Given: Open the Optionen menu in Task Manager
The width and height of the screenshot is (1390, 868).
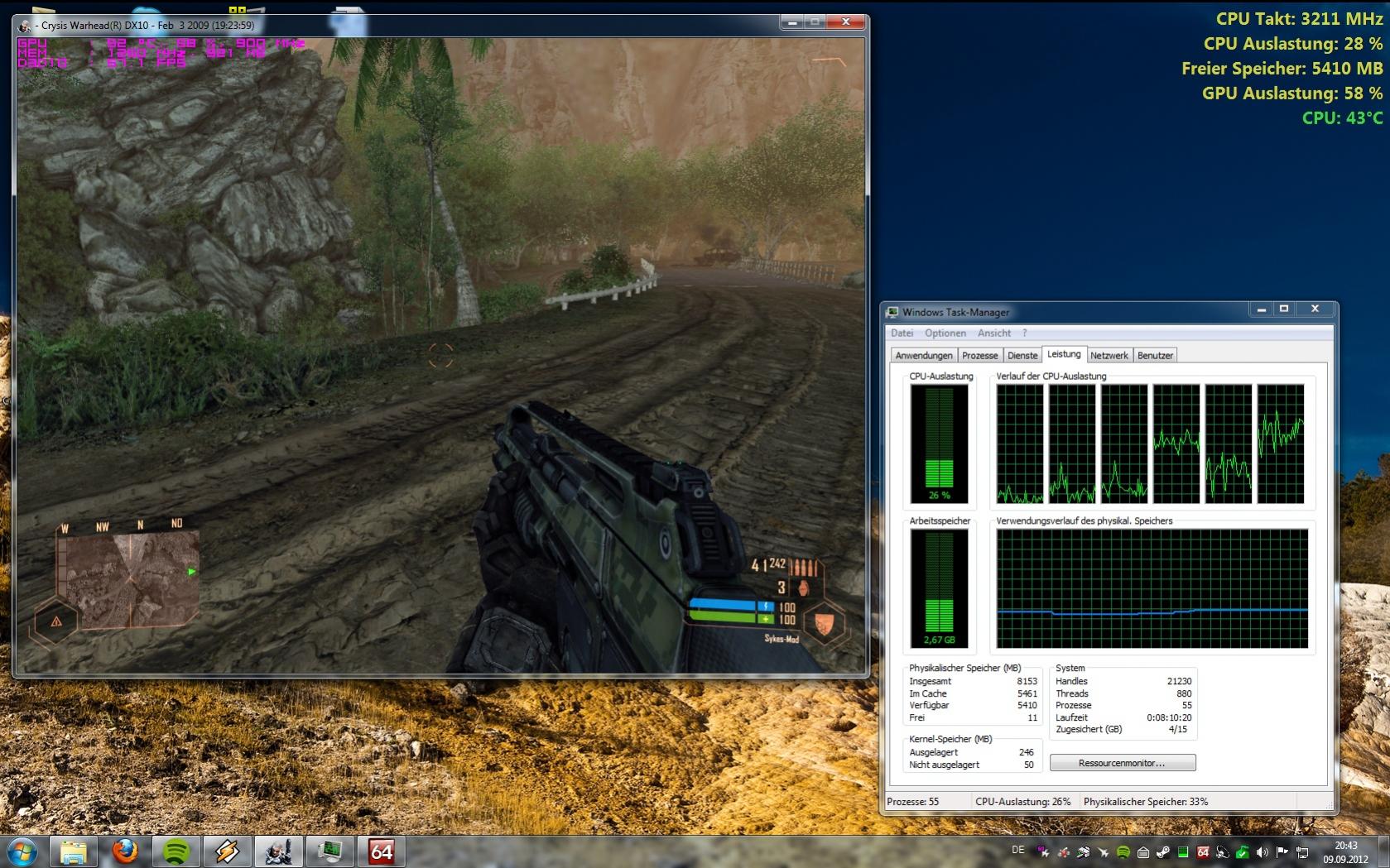Looking at the screenshot, I should point(945,333).
